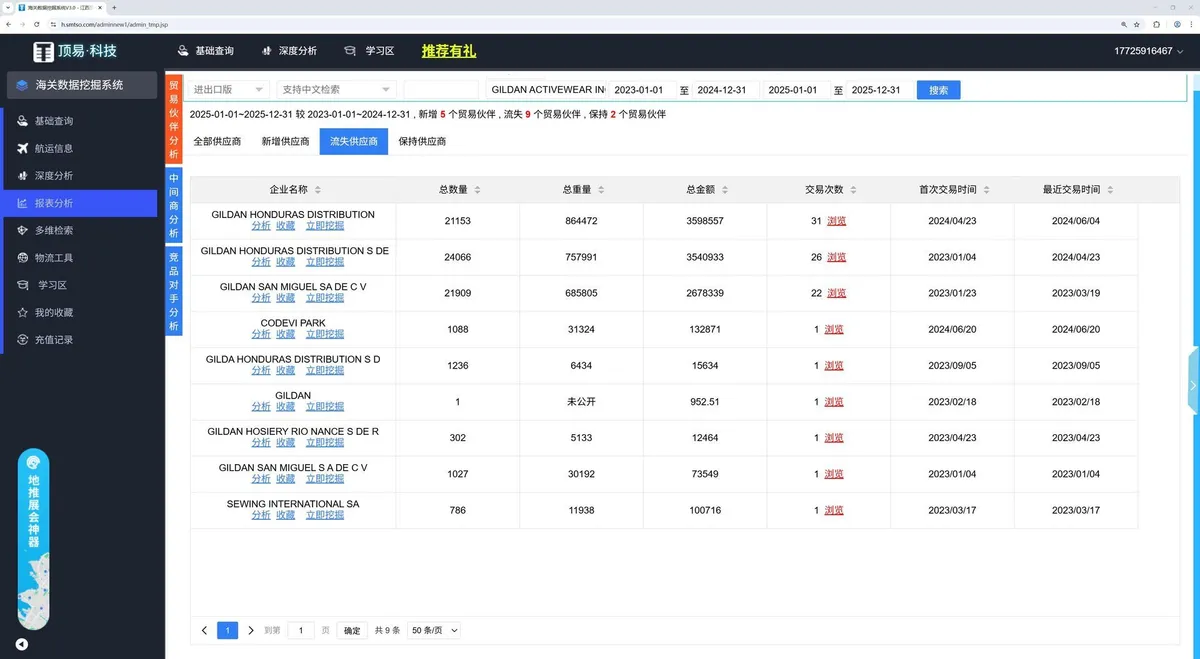Open the 50 条/页 page size dropdown

(435, 631)
